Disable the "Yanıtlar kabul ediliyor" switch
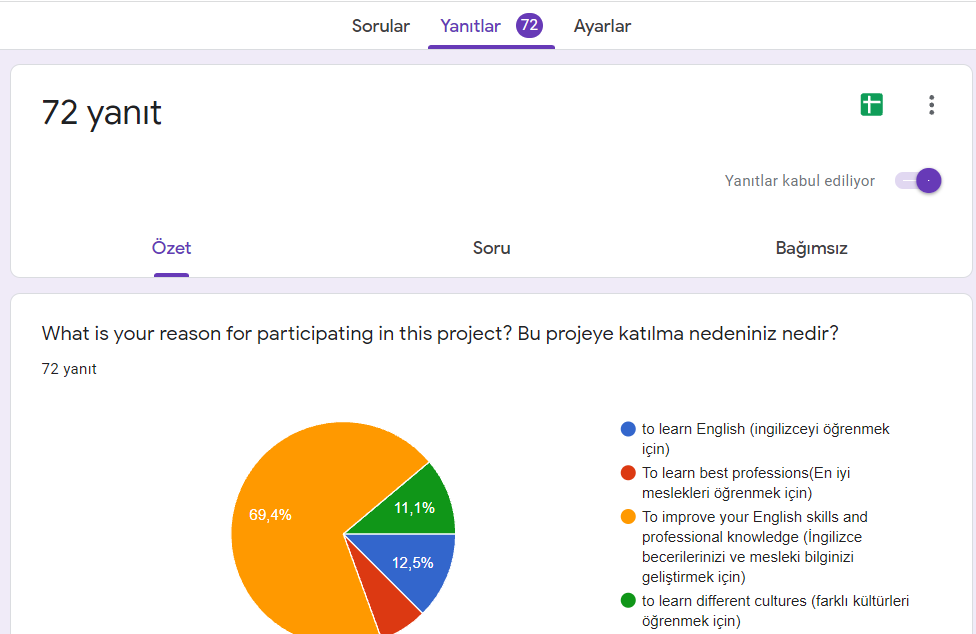The height and width of the screenshot is (634, 976). click(917, 181)
